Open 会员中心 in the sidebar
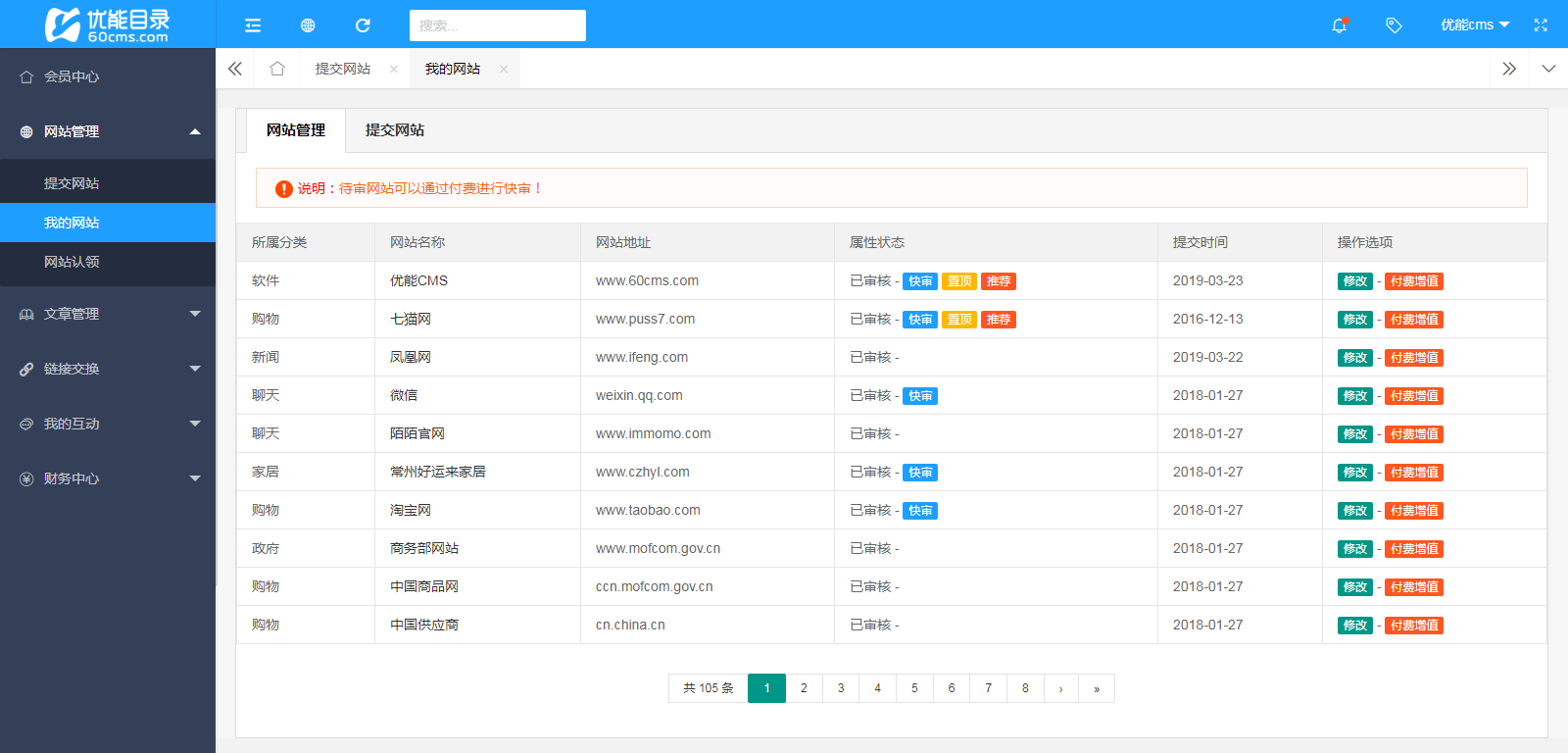Image resolution: width=1568 pixels, height=753 pixels. (108, 76)
